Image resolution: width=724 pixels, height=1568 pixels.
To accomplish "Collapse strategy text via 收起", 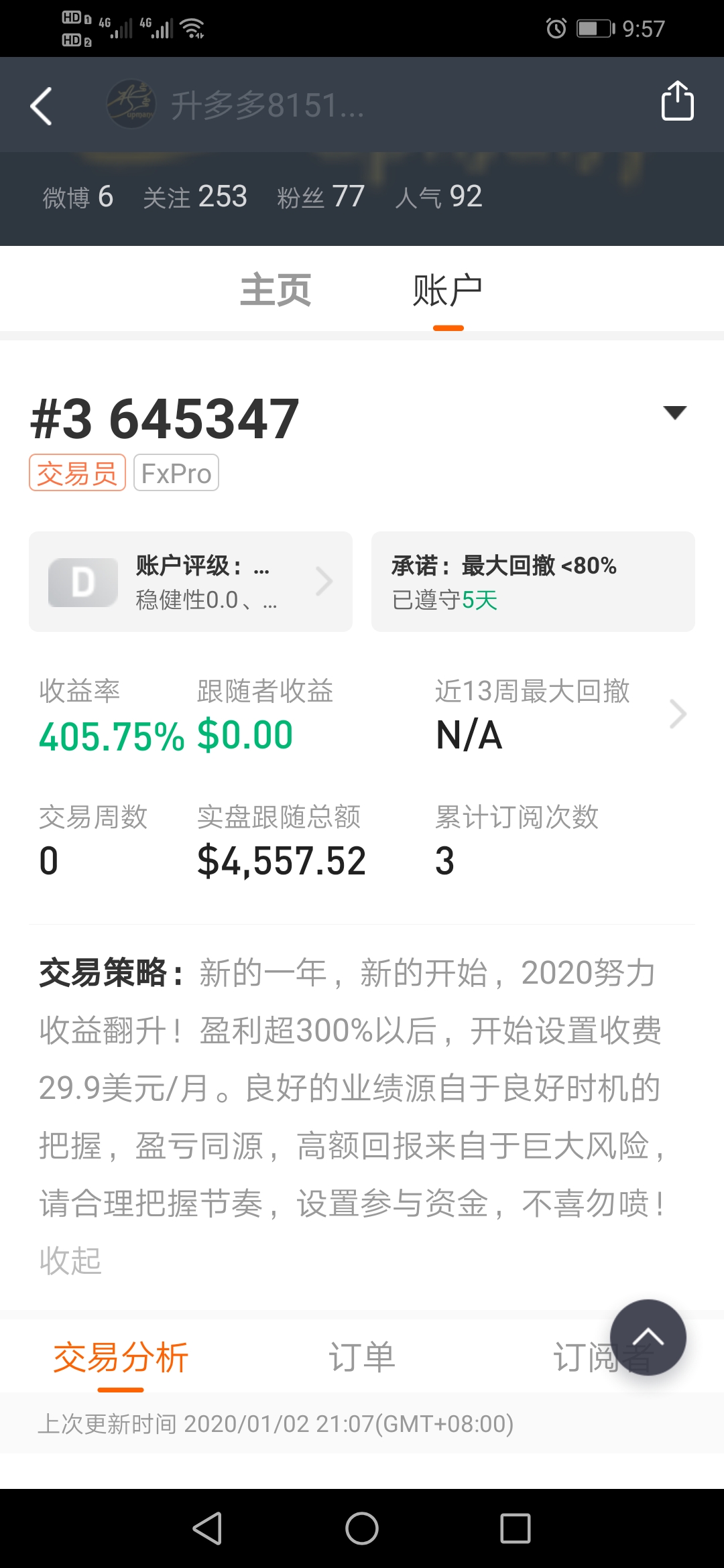I will pyautogui.click(x=70, y=1260).
